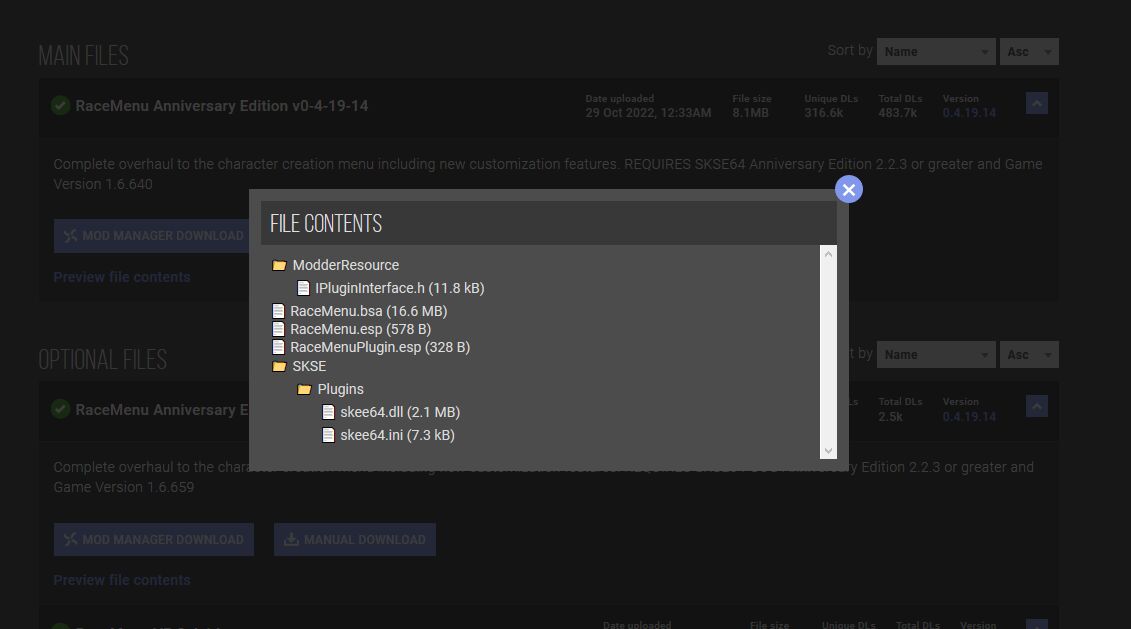Click the RaceMenu.bsa file icon
Image resolution: width=1131 pixels, height=629 pixels.
point(278,311)
